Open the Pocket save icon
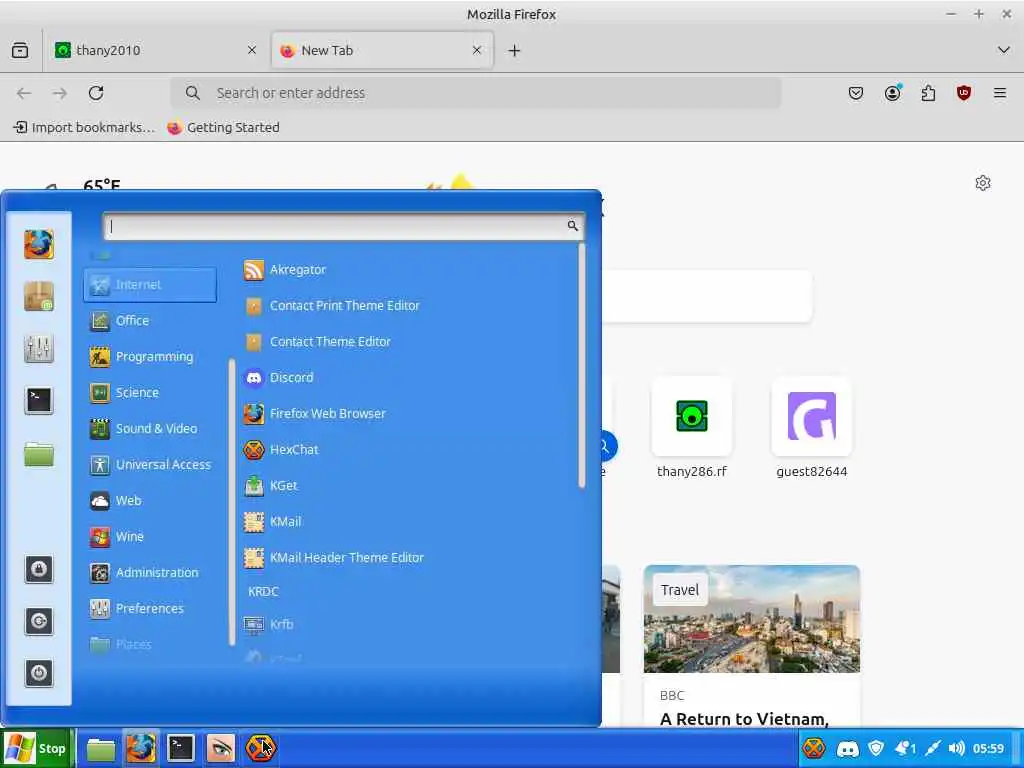This screenshot has height=768, width=1024. (x=856, y=93)
